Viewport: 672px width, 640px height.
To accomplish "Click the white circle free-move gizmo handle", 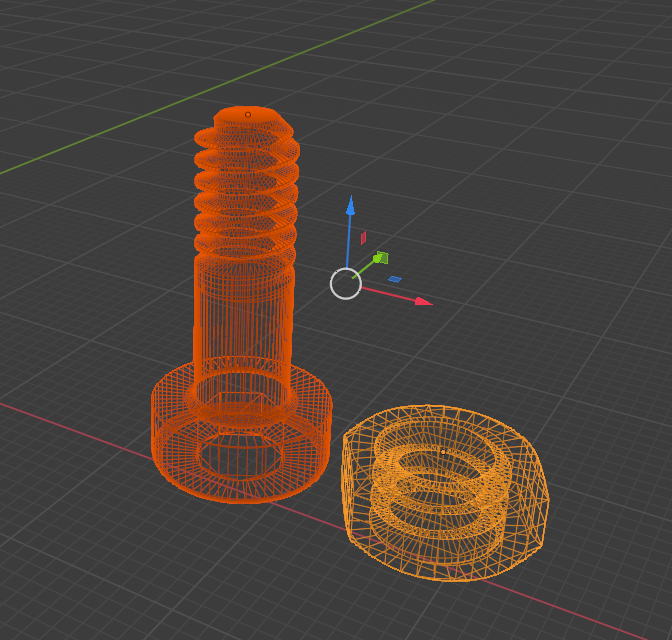I will [345, 283].
